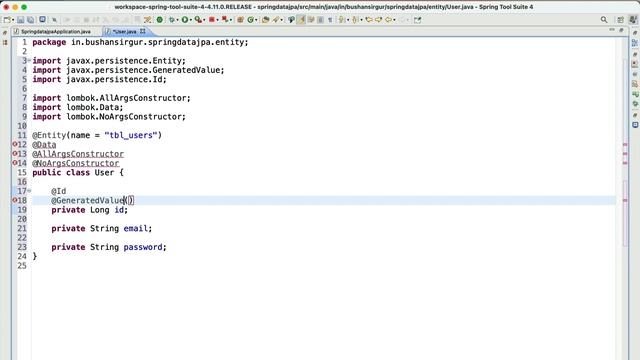This screenshot has width=640, height=360.
Task: Minimize the editor area
Action: pyautogui.click(x=611, y=30)
